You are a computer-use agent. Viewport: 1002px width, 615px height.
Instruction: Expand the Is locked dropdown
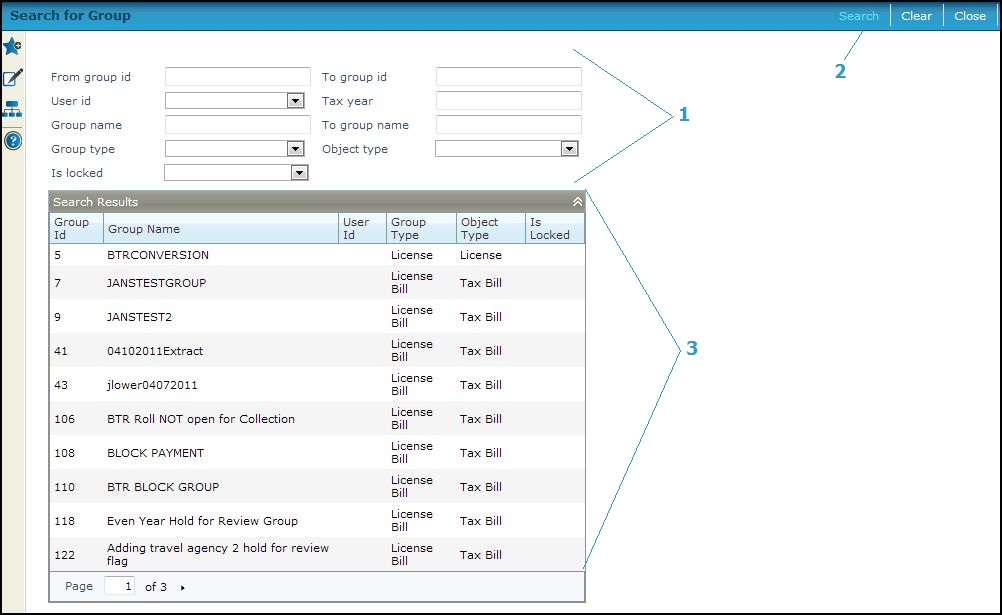click(x=298, y=173)
